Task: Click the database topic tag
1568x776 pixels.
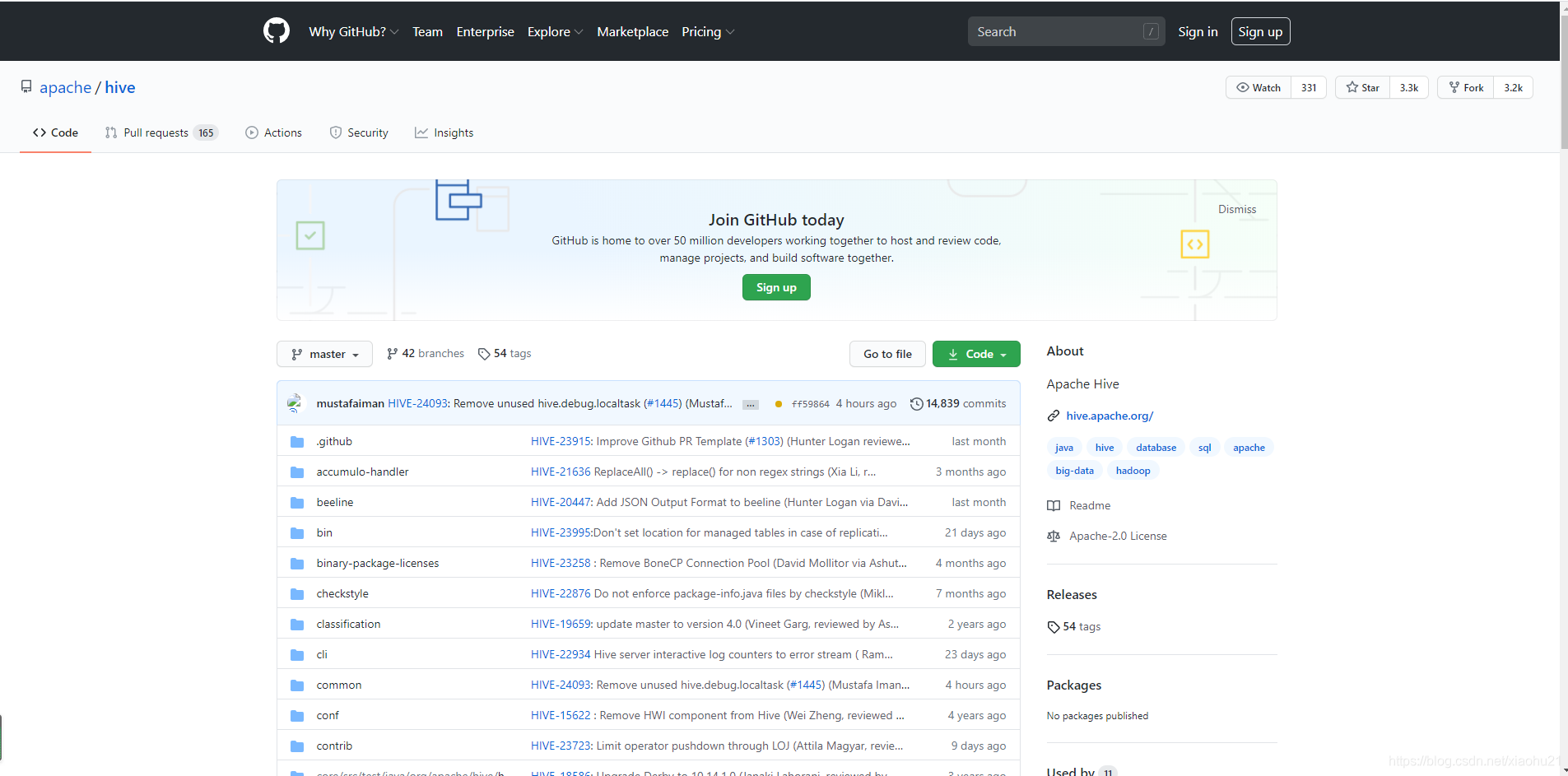Action: [x=1156, y=448]
